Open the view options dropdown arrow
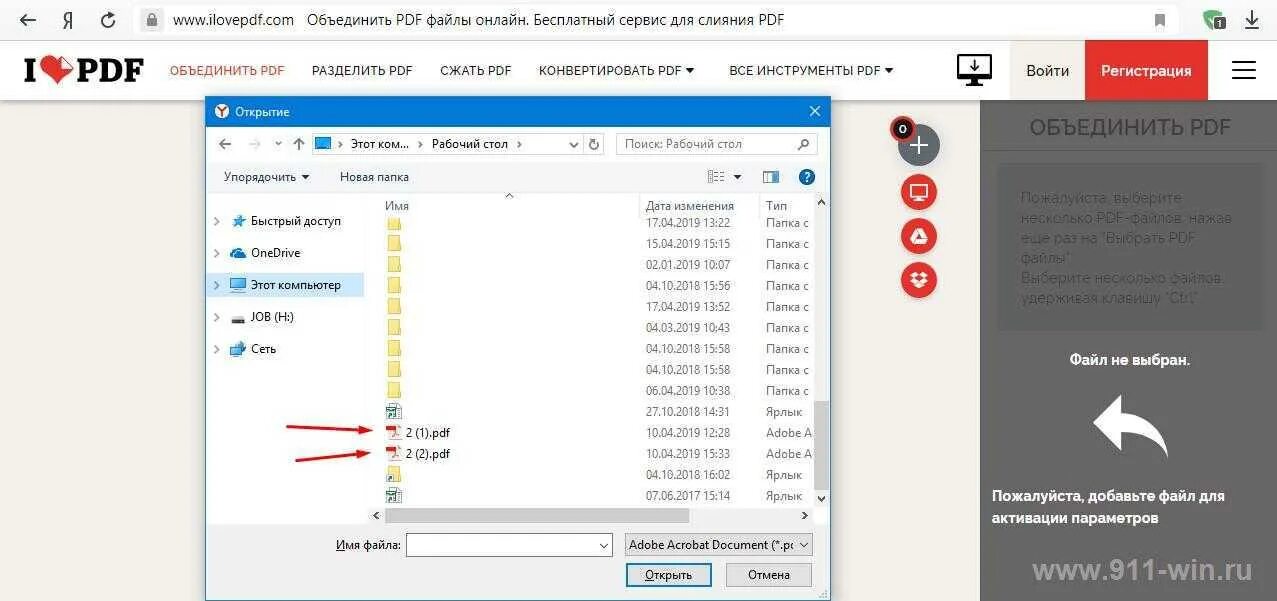Viewport: 1277px width, 601px height. (738, 177)
